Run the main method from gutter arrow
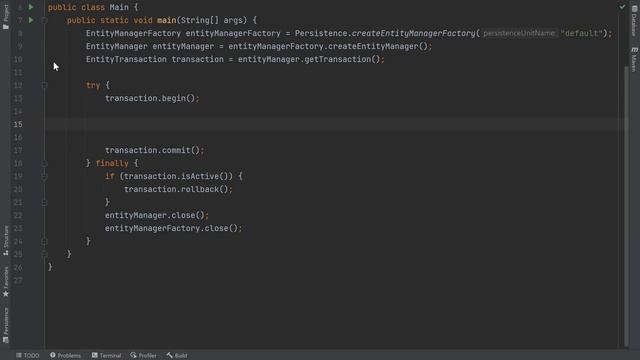Screen dimensions: 640x360 tap(31, 20)
